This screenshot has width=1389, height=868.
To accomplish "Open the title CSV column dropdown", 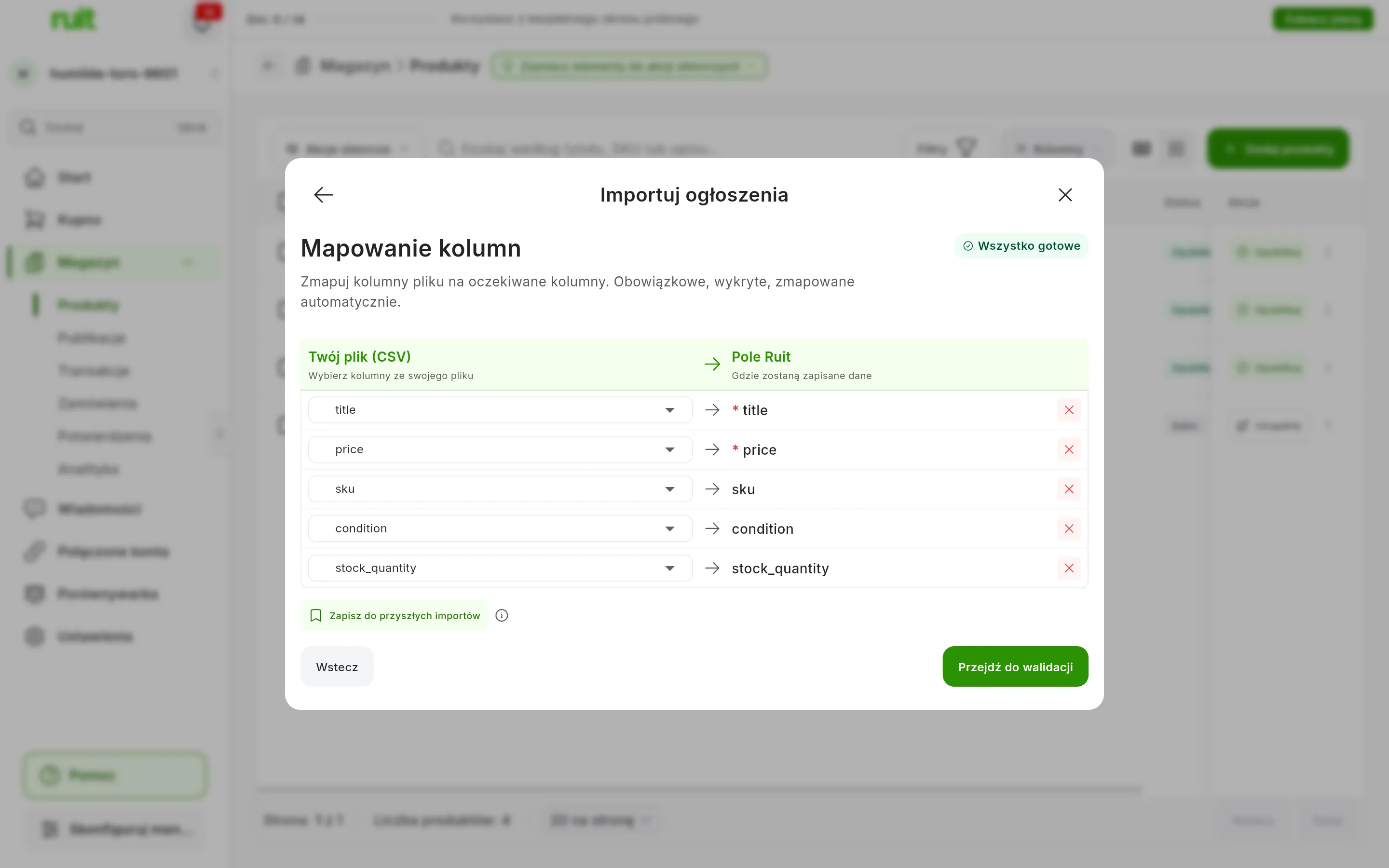I will 500,410.
